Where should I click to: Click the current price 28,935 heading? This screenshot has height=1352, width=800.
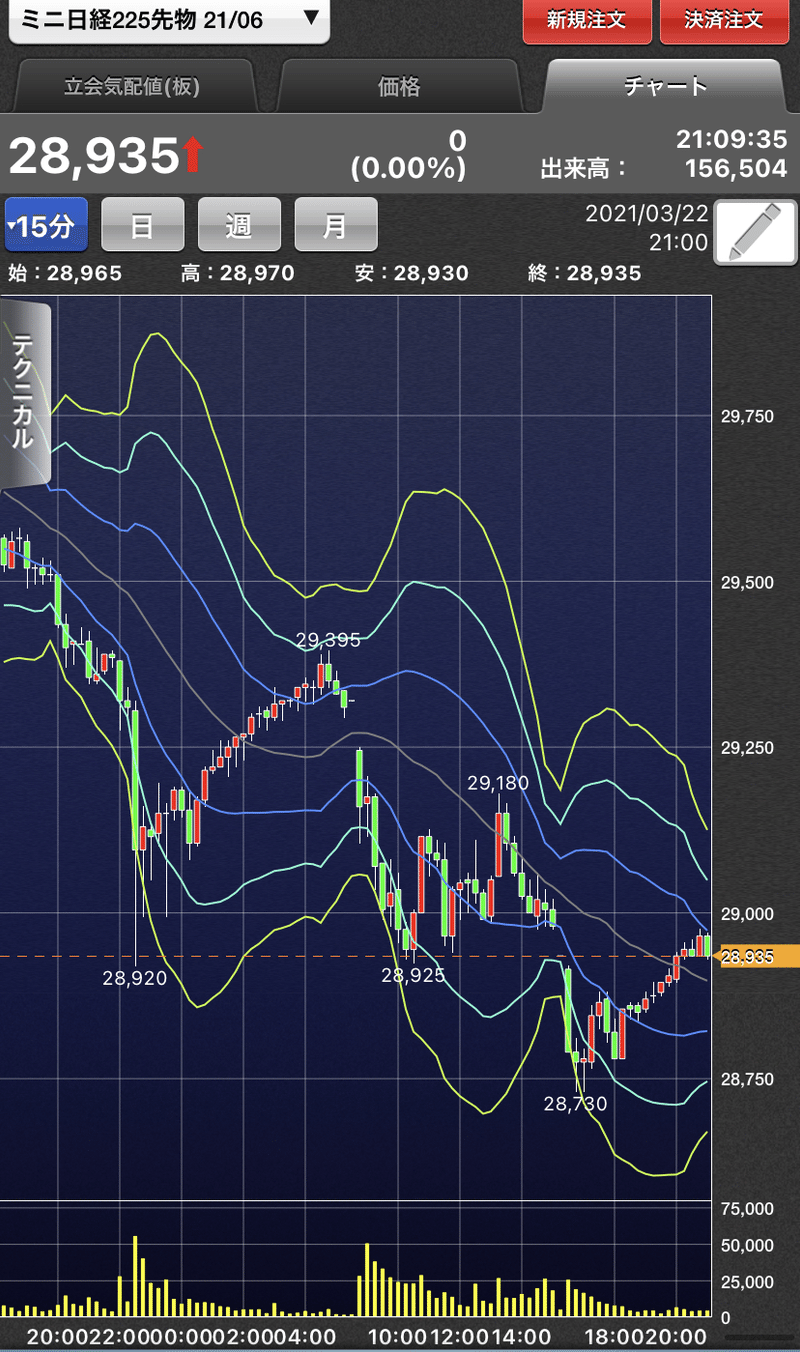point(93,155)
